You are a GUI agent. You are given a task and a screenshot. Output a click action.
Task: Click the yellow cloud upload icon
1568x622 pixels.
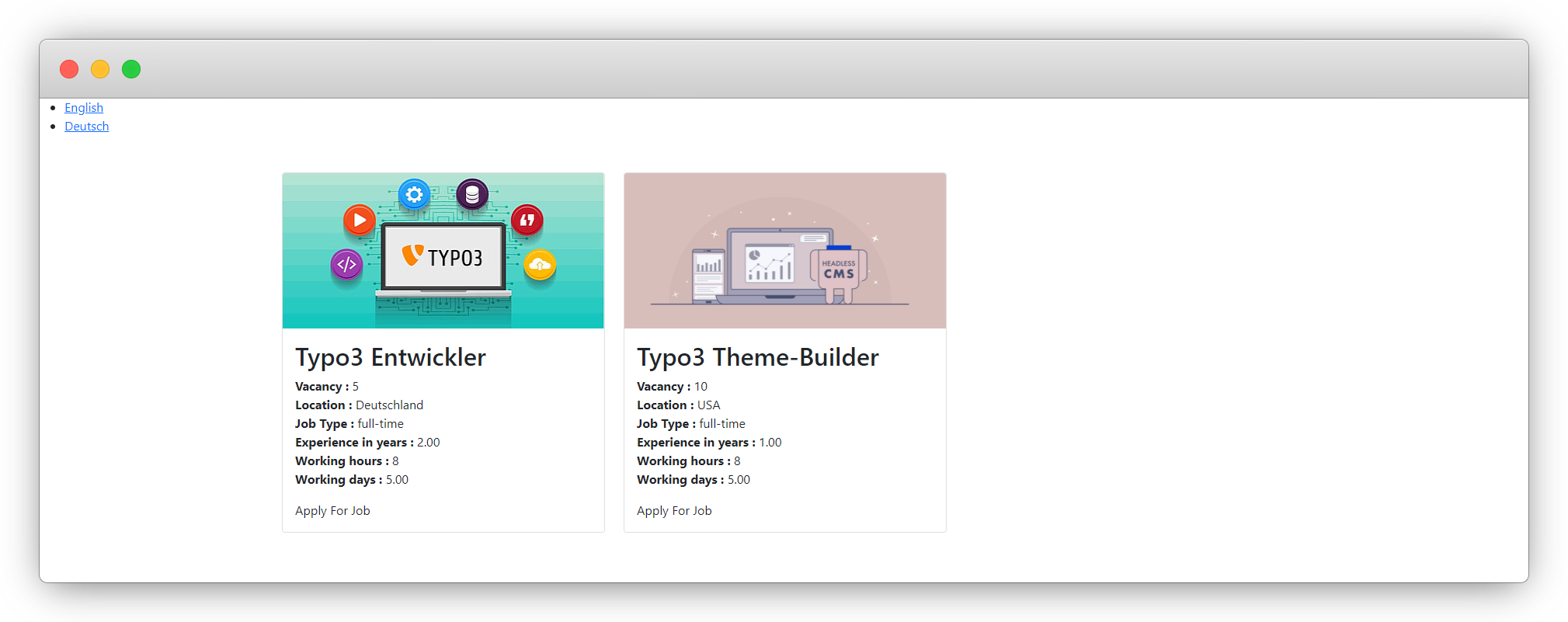click(540, 265)
